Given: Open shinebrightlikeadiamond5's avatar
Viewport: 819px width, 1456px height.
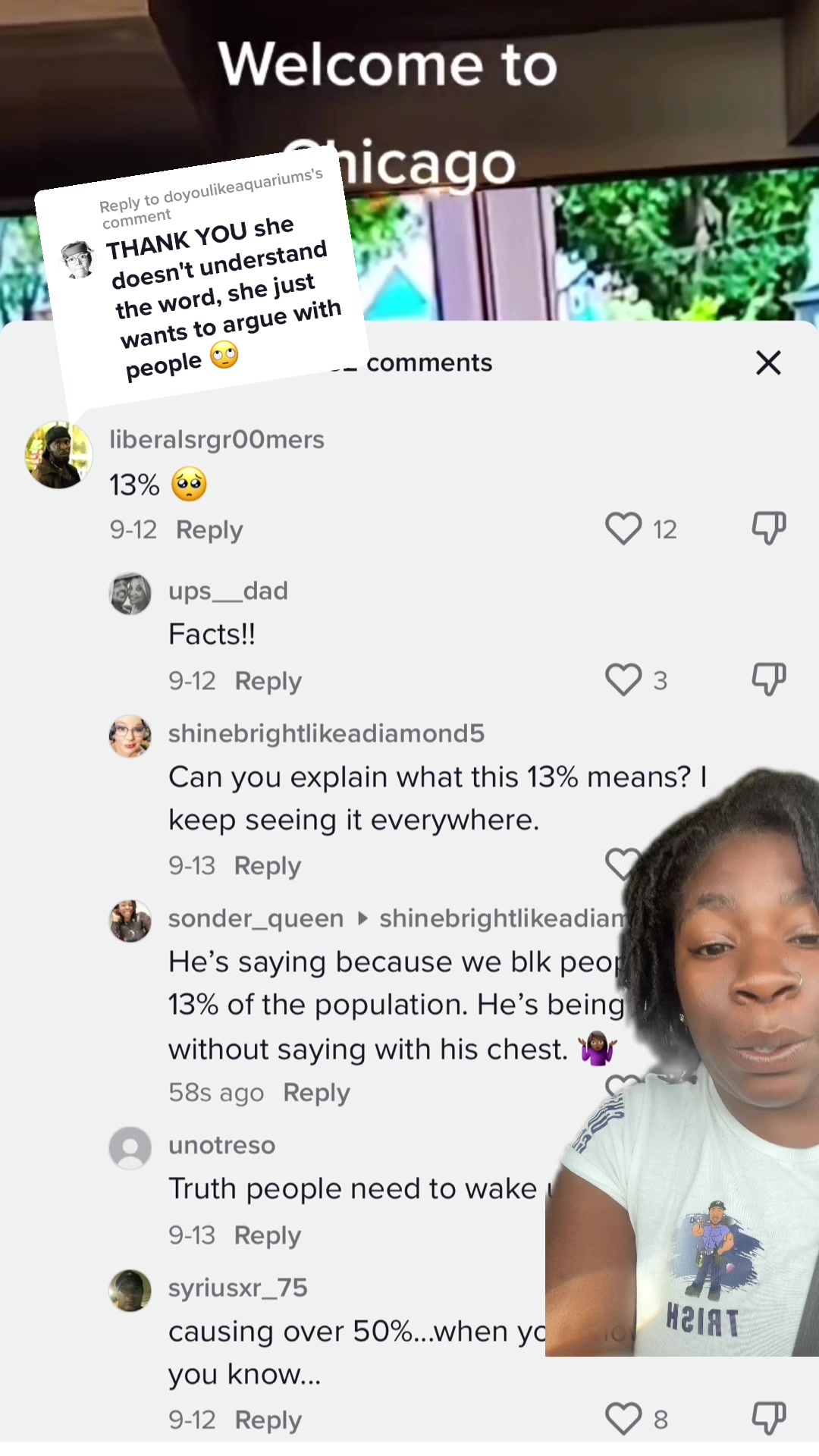Looking at the screenshot, I should tap(130, 736).
